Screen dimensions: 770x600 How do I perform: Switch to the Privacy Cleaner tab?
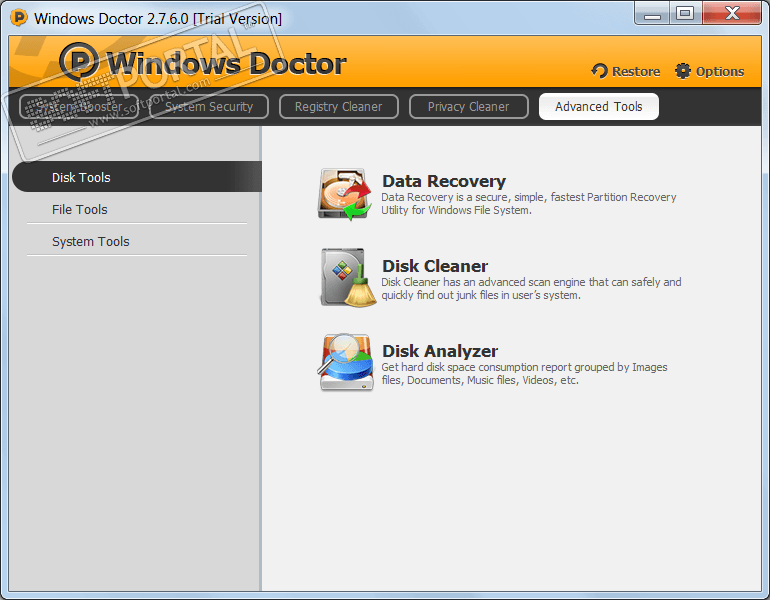coord(468,107)
